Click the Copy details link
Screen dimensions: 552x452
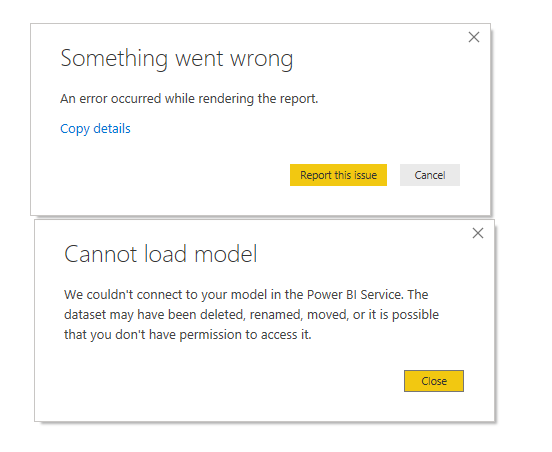tap(95, 129)
